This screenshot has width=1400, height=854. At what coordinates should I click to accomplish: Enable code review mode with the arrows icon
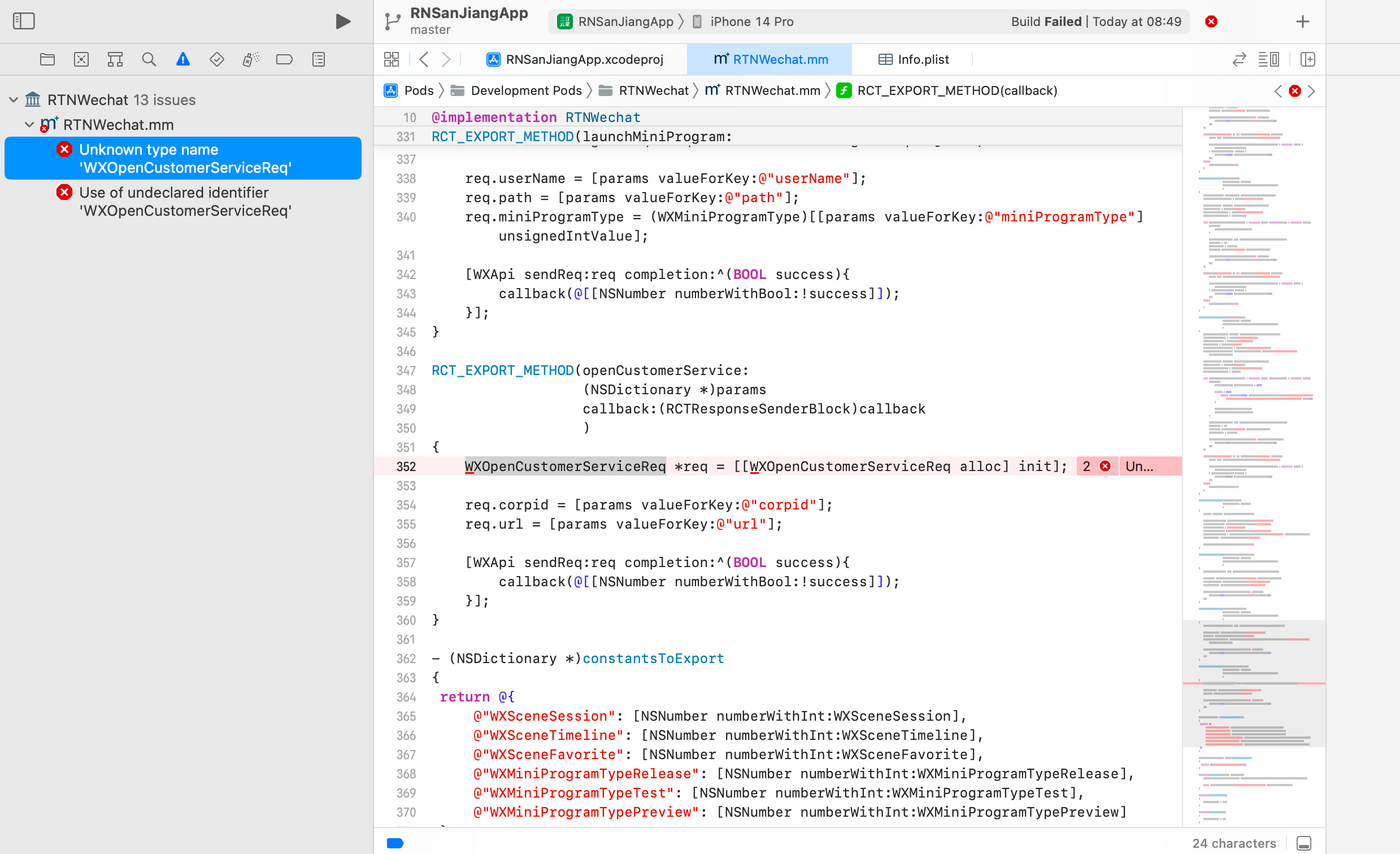(1238, 59)
